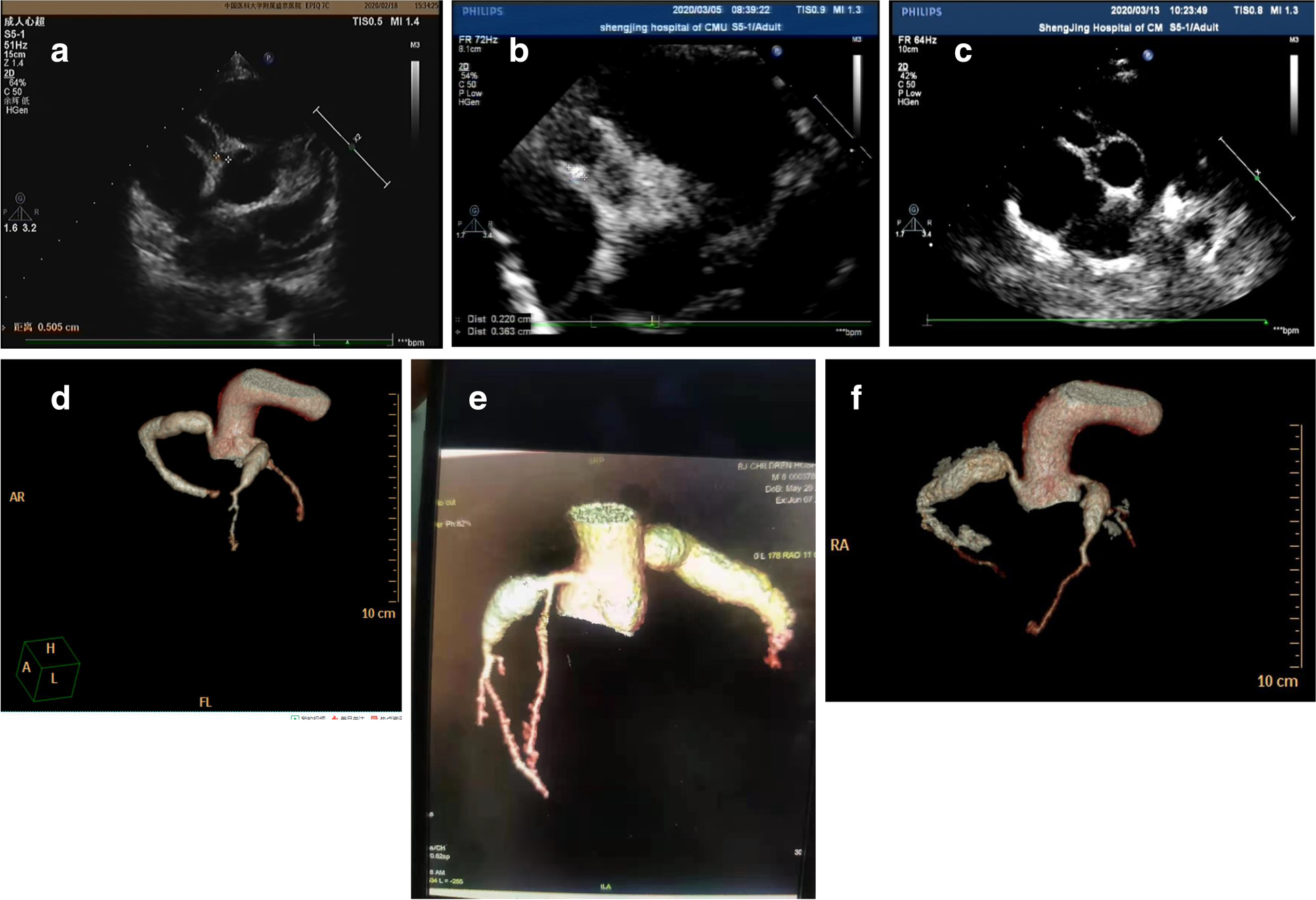The image size is (1316, 900).
Task: Click the bright caliper marks in panel b
Action: pyautogui.click(x=577, y=172)
